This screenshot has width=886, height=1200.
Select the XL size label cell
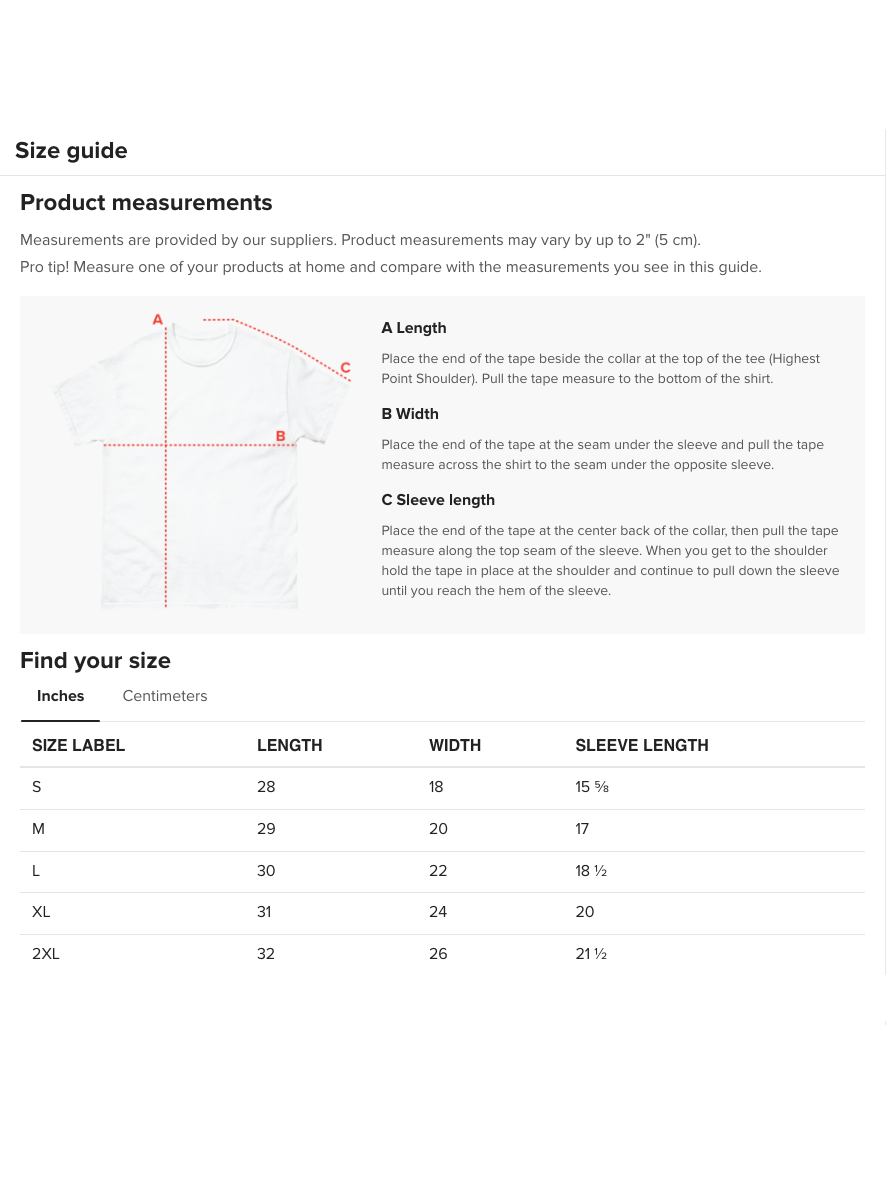[41, 912]
